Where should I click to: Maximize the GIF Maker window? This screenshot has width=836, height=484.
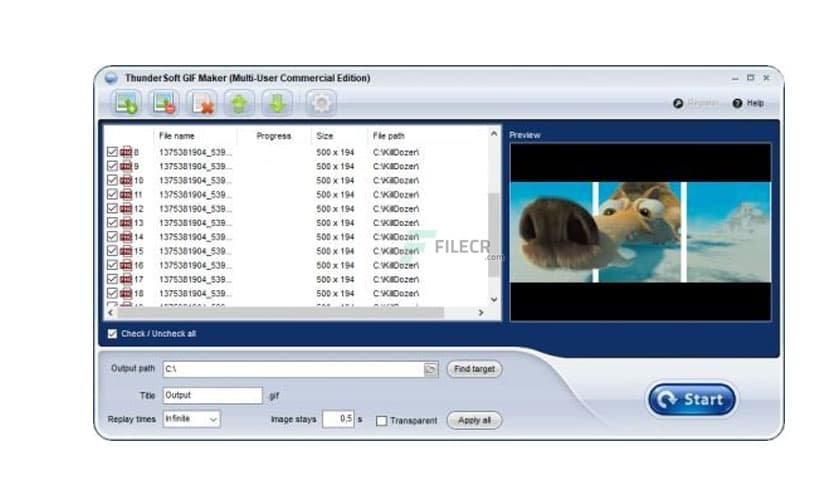(751, 78)
